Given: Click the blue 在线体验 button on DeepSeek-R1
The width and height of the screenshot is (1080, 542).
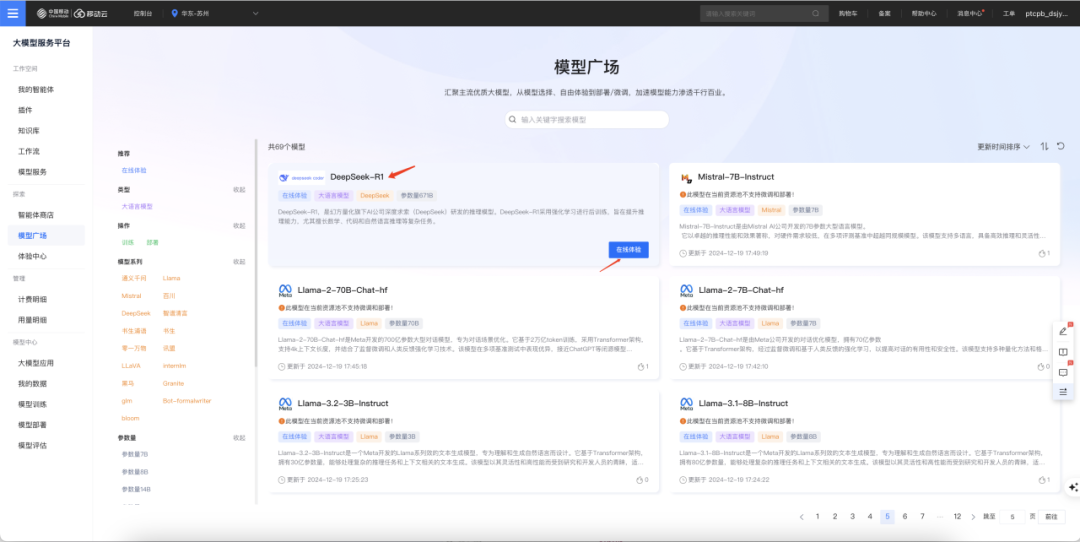Looking at the screenshot, I should (x=628, y=249).
